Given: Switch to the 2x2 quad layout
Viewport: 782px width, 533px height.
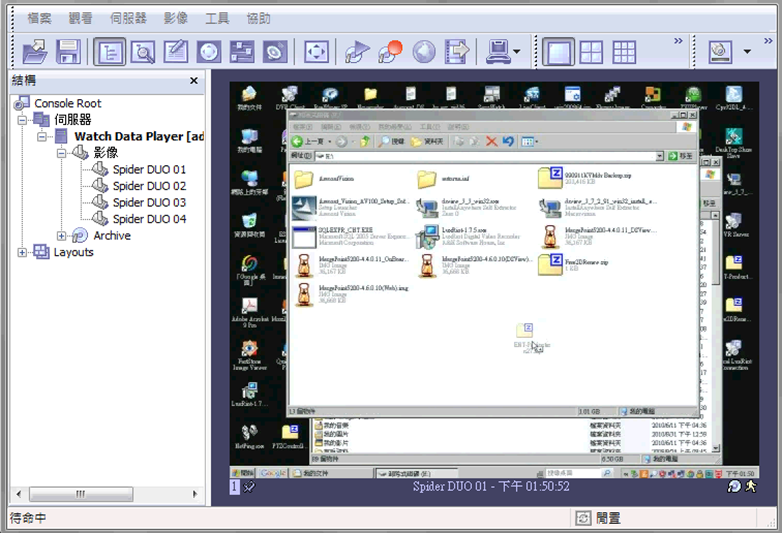Looking at the screenshot, I should tap(591, 51).
